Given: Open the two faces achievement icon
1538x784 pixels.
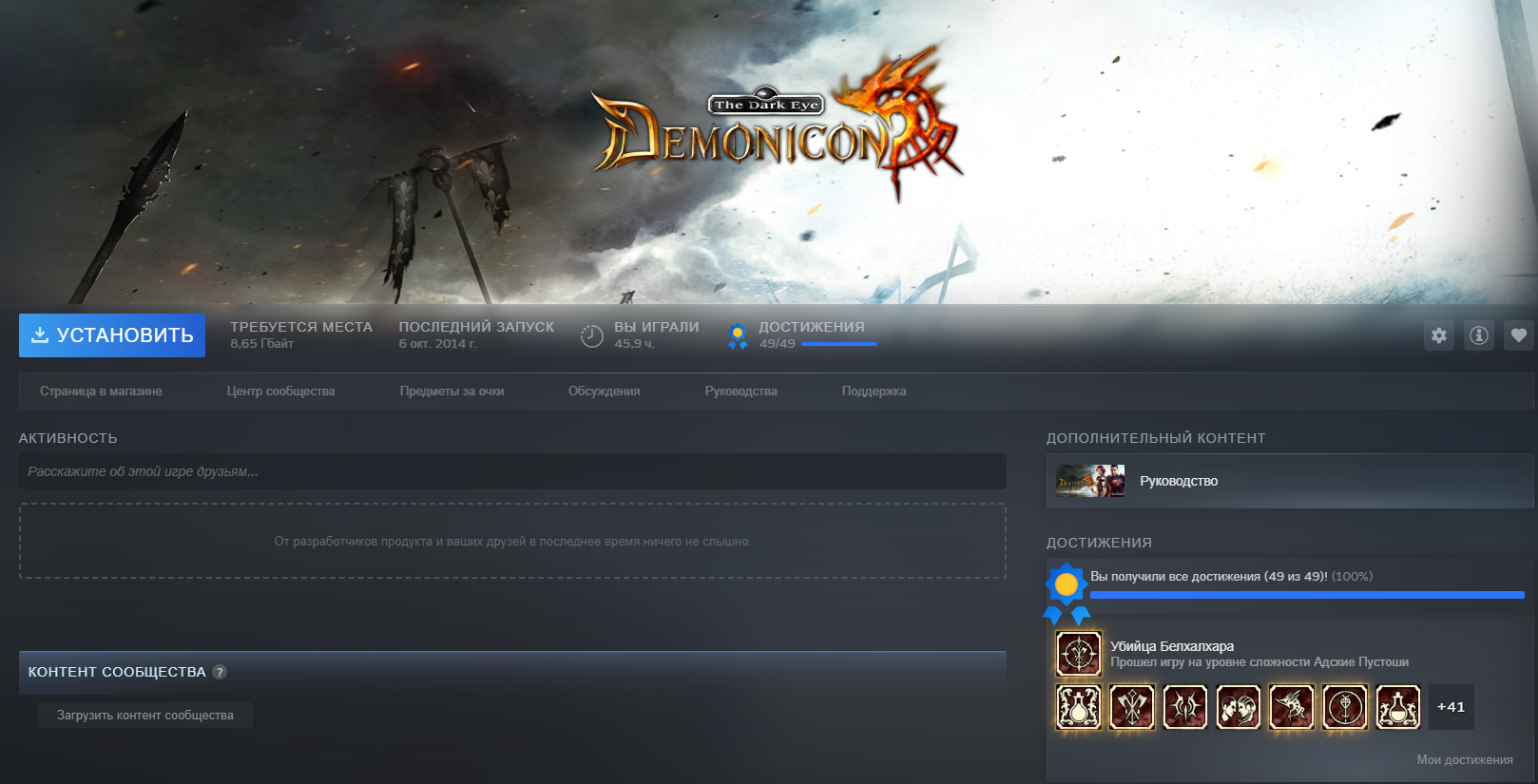Looking at the screenshot, I should point(1239,707).
